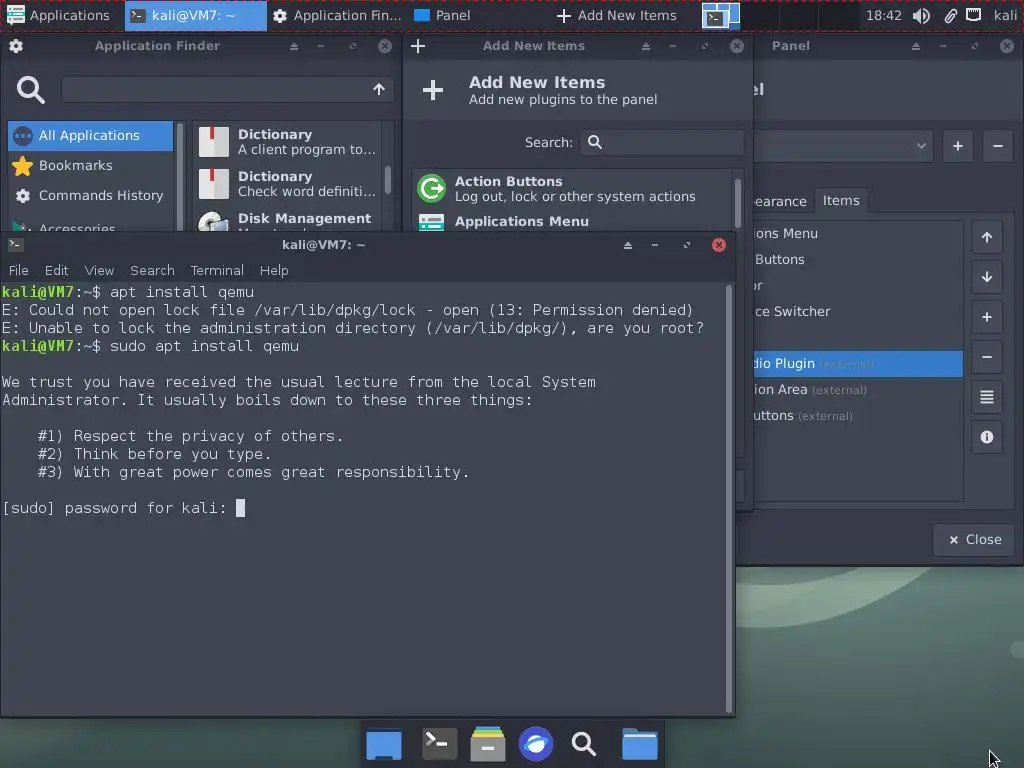The image size is (1024, 768).
Task: Open terminal View menu
Action: pos(99,270)
